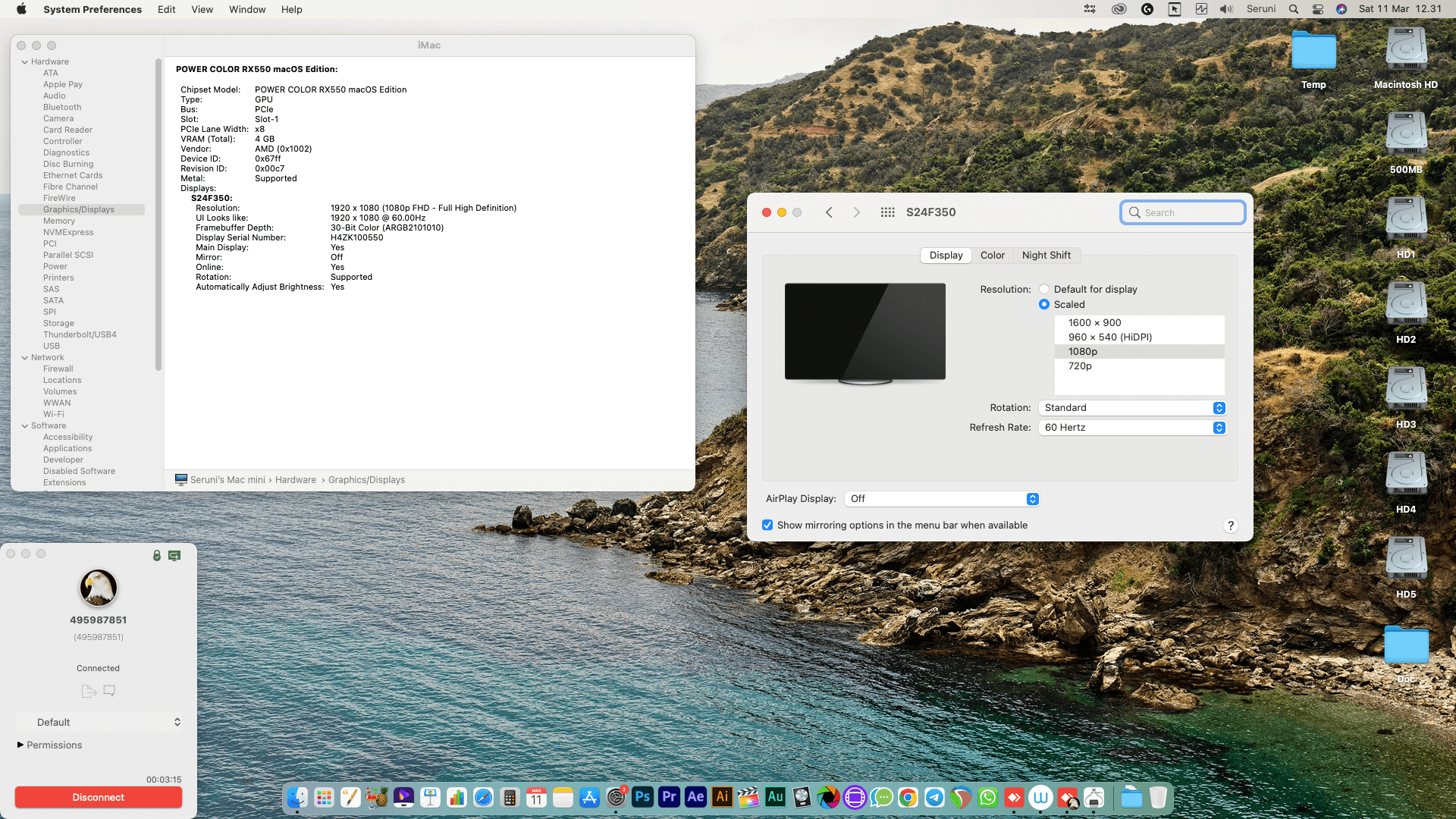Collapse the Network section in the sidebar
The image size is (1456, 819).
(x=25, y=358)
